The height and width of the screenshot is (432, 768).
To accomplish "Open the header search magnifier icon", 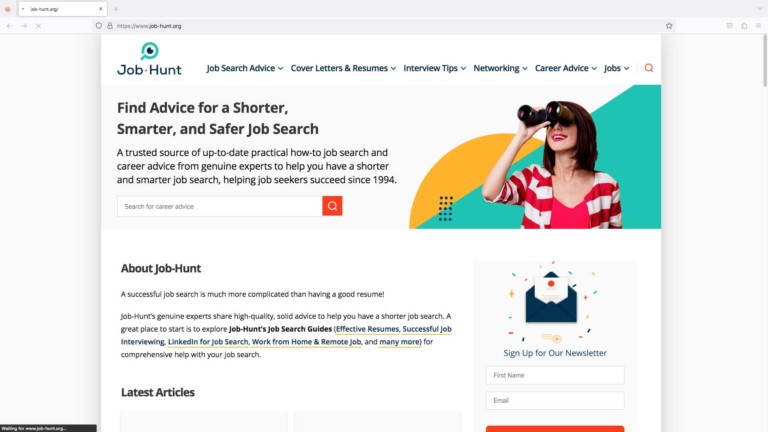I will 648,68.
